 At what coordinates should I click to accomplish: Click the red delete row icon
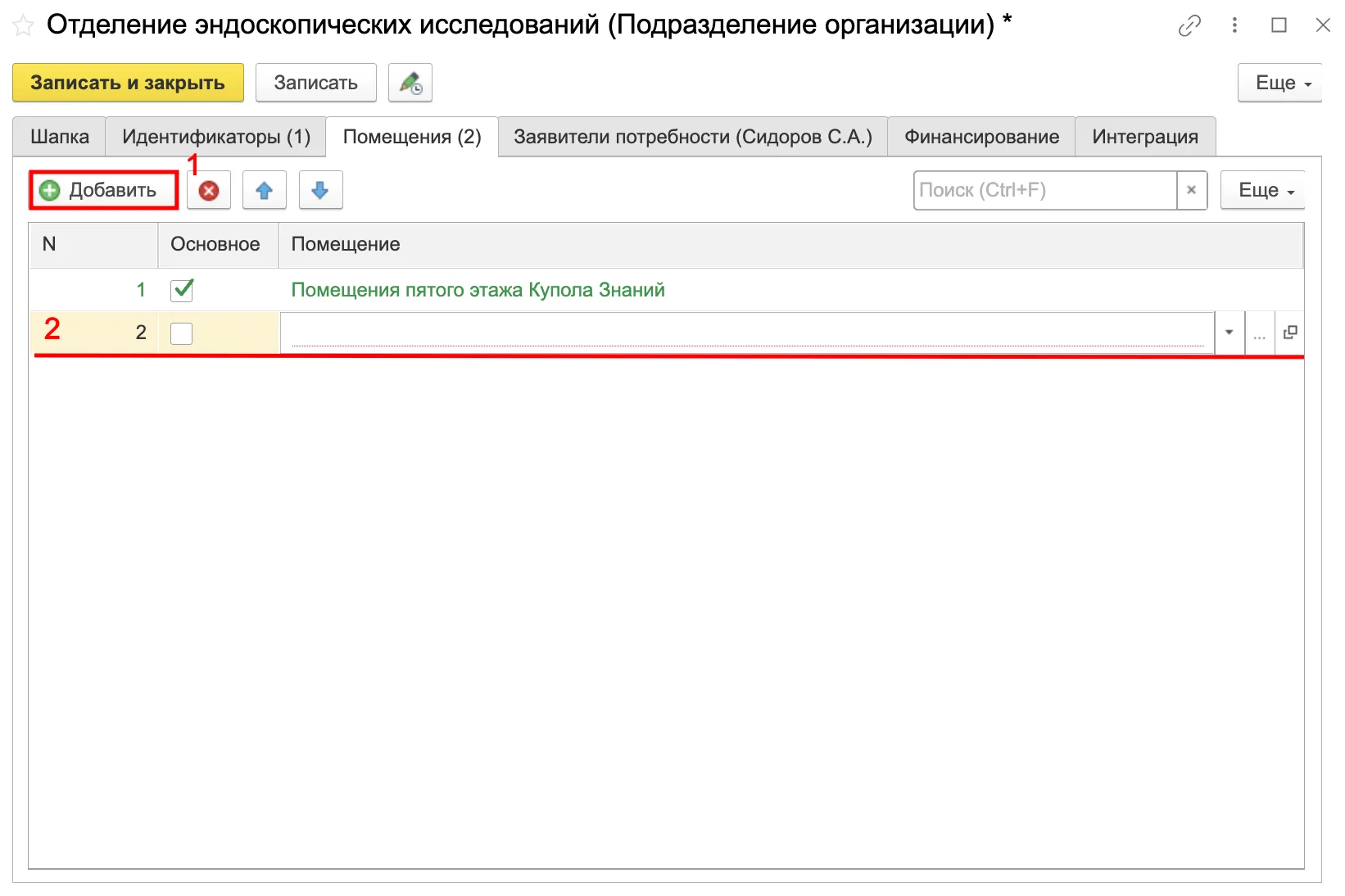coord(209,191)
